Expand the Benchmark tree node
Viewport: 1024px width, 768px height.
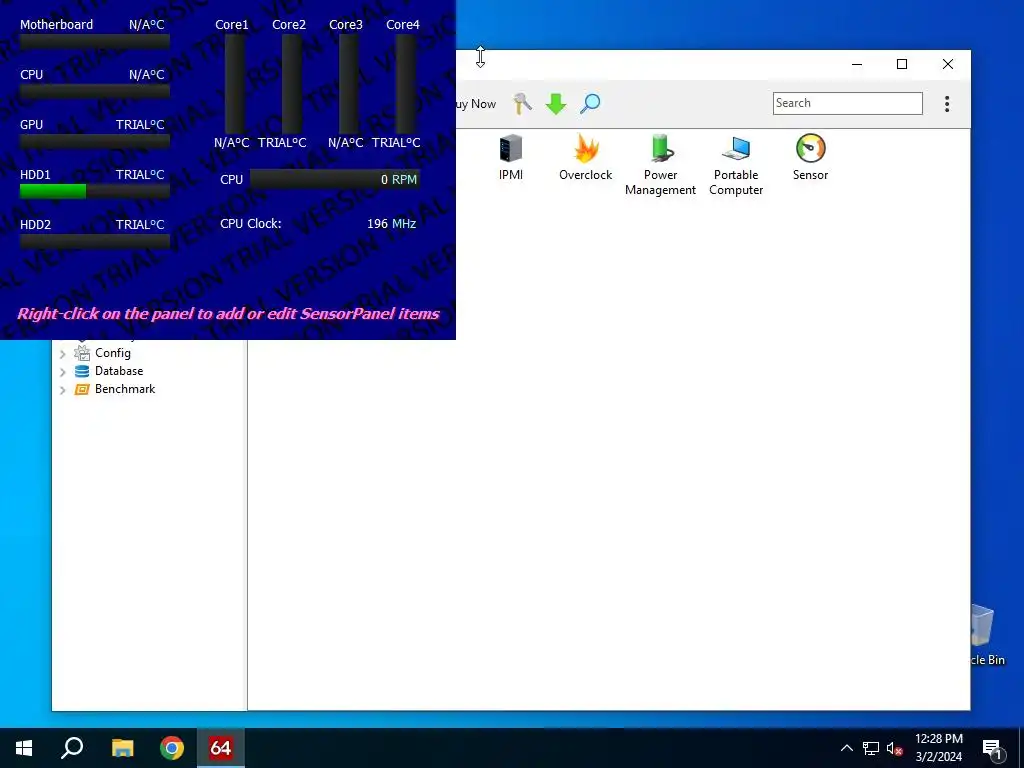63,391
